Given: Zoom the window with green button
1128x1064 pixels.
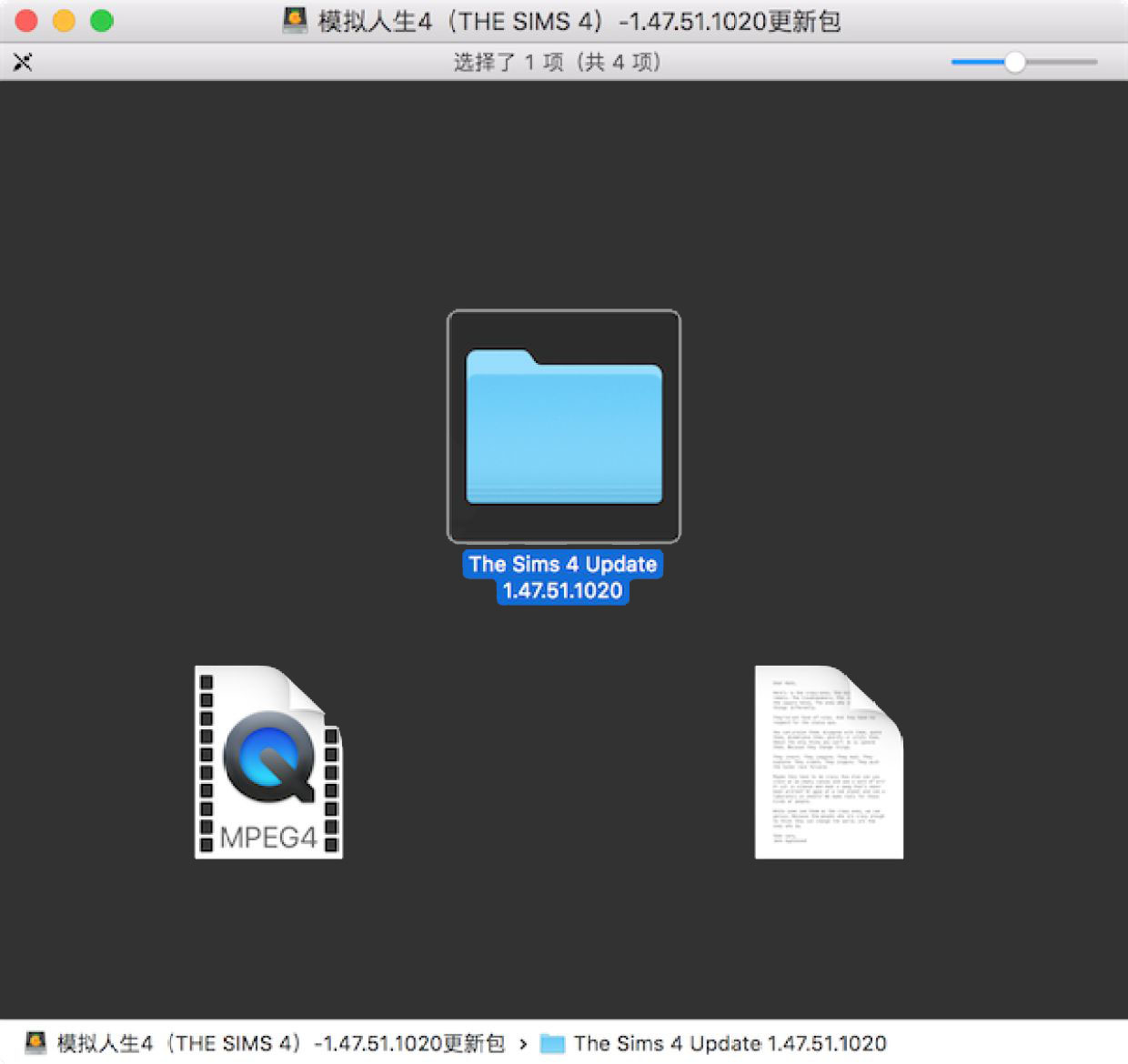Looking at the screenshot, I should pos(102,20).
